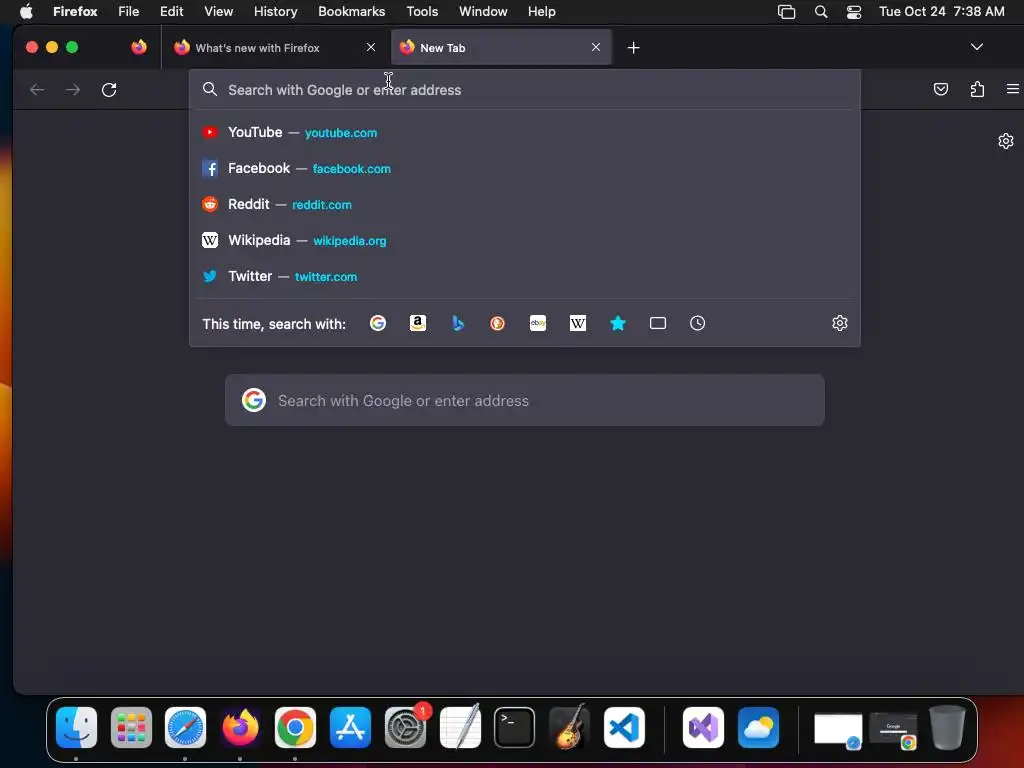Choose the Facebook suggestion
This screenshot has width=1024, height=768.
(524, 168)
